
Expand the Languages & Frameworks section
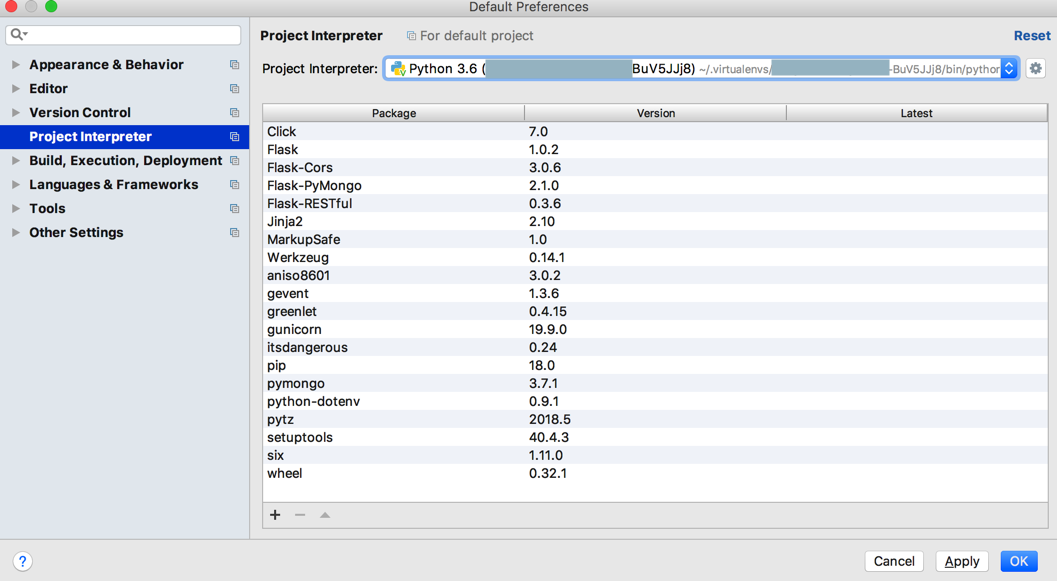16,185
